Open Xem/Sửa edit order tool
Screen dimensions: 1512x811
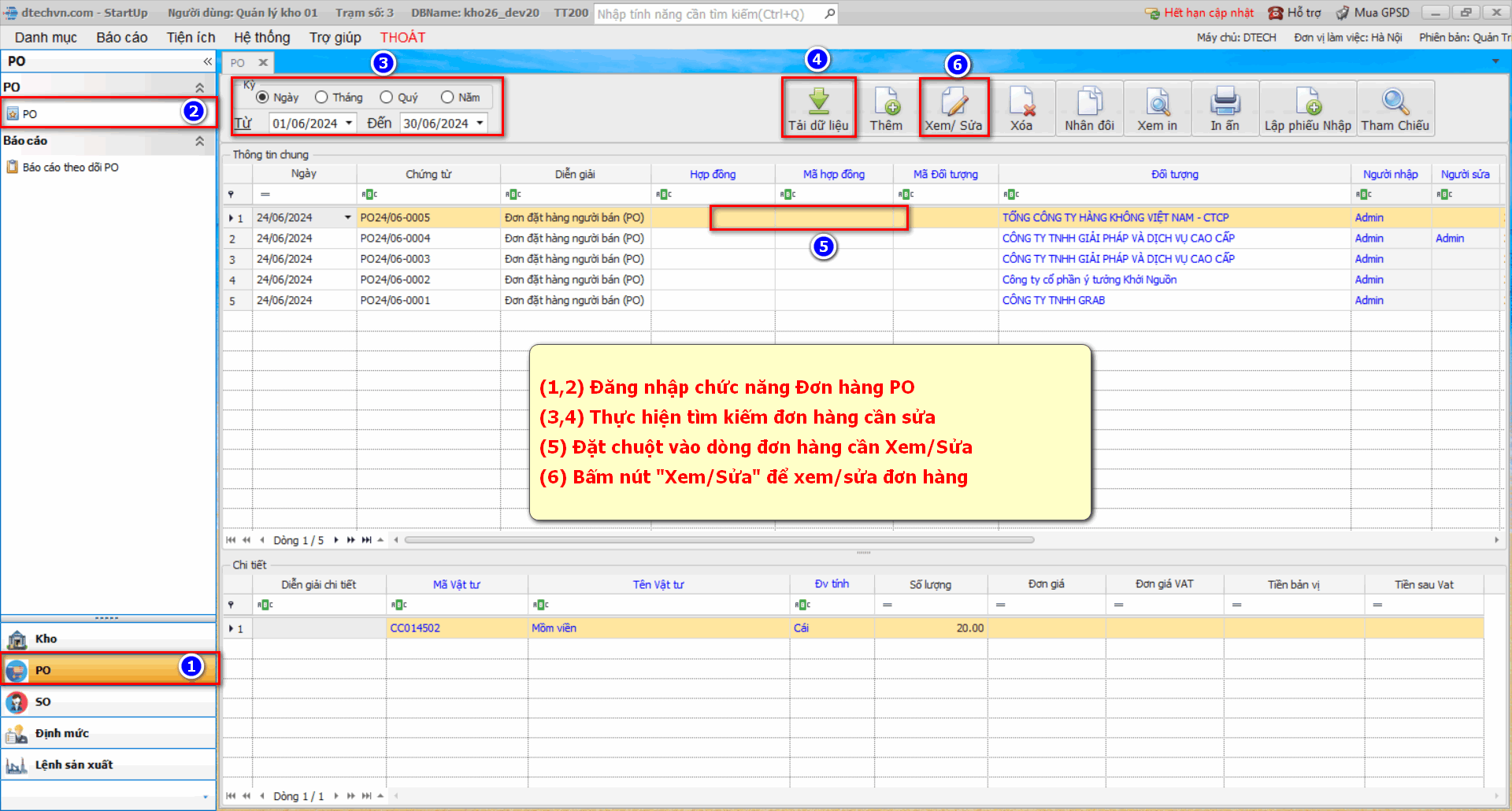click(954, 102)
